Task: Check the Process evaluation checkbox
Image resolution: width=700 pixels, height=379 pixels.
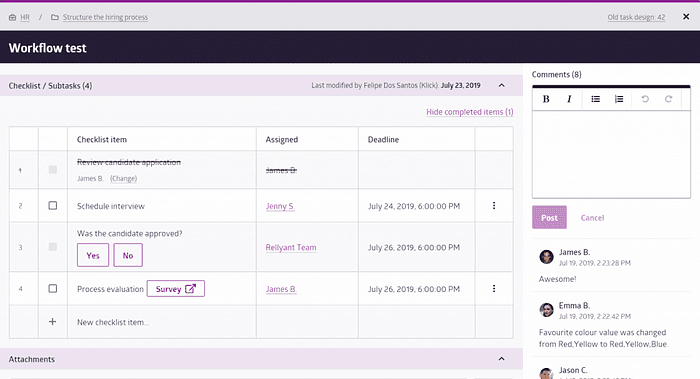Action: 53,288
